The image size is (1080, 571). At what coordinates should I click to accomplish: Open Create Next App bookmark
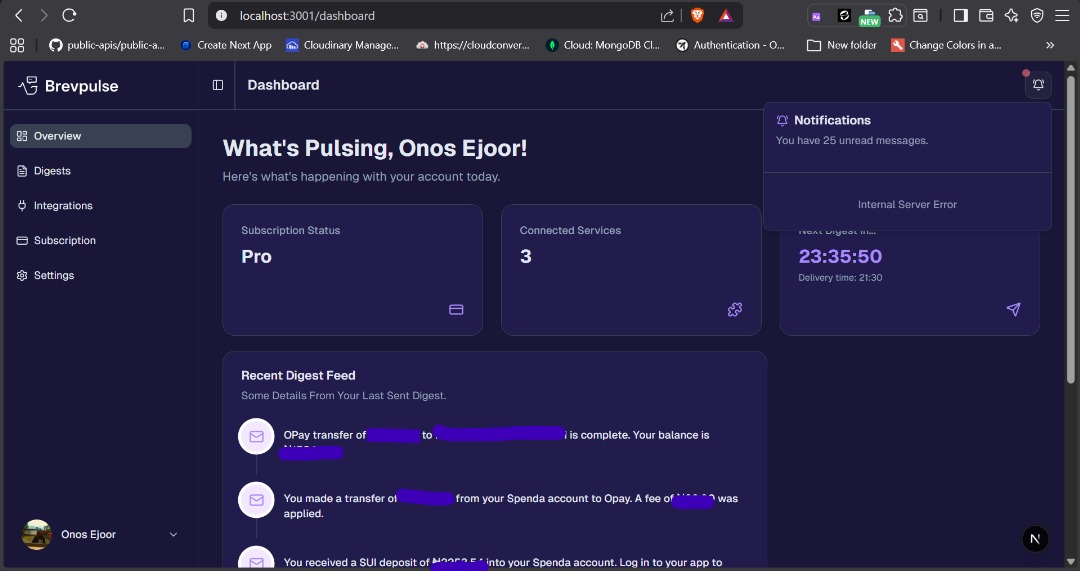(x=226, y=45)
